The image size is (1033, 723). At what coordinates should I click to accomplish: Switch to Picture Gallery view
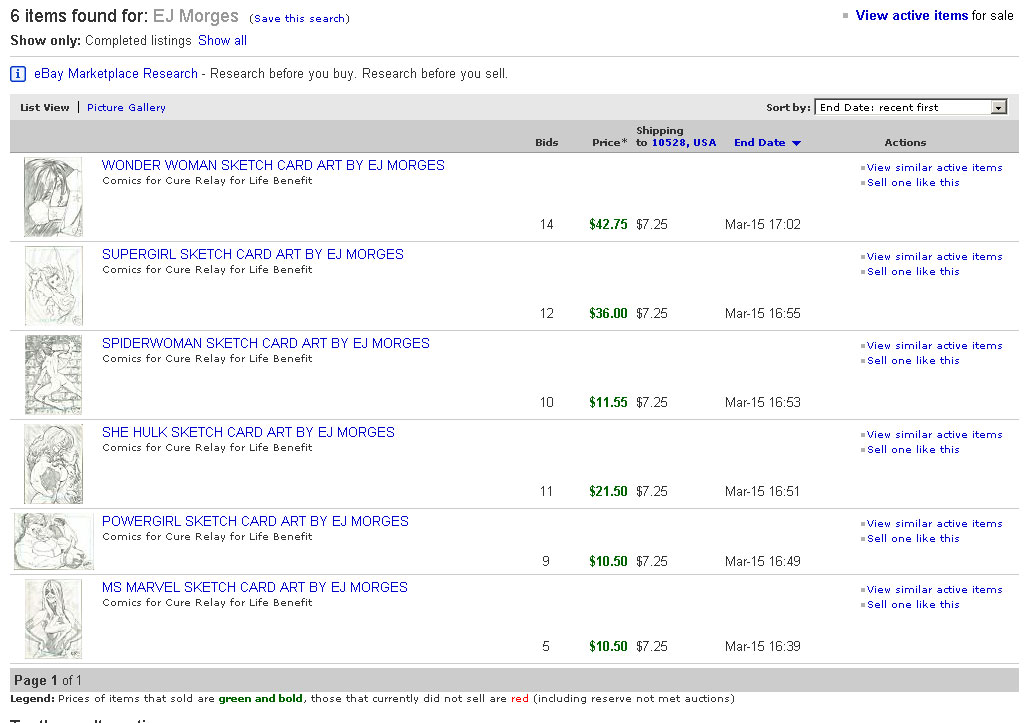click(x=126, y=107)
